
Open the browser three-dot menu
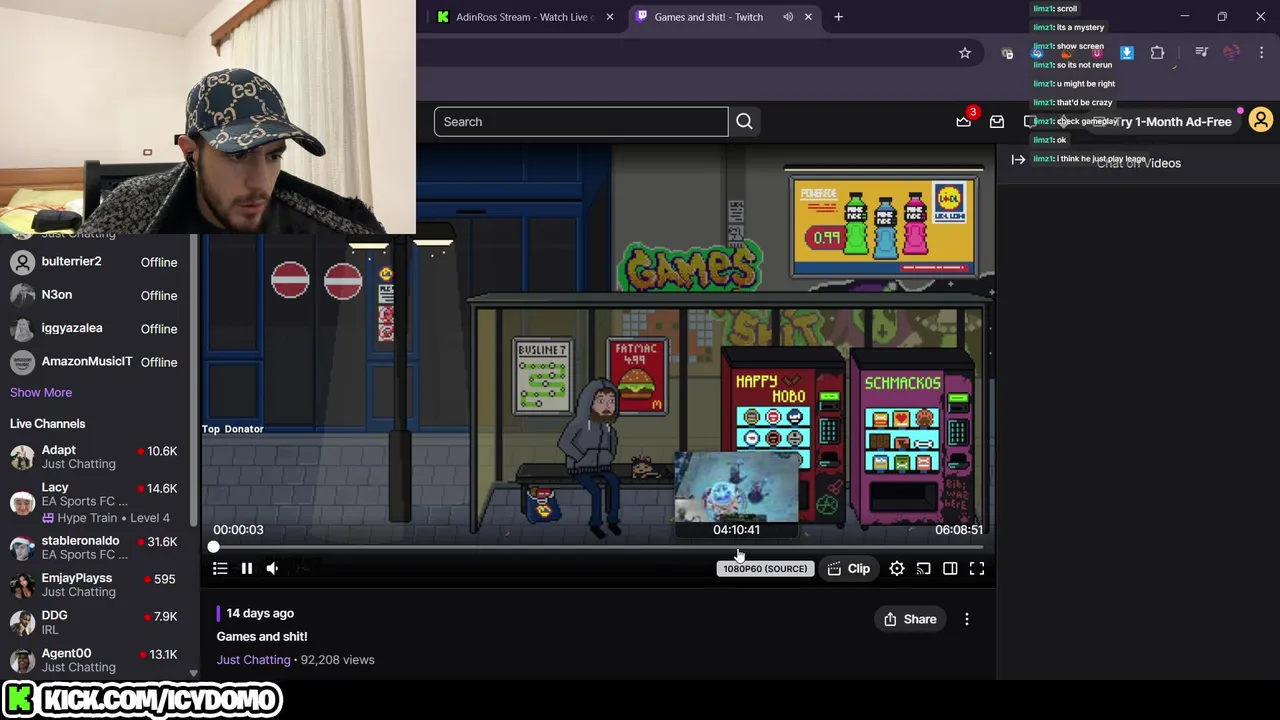click(x=1262, y=53)
